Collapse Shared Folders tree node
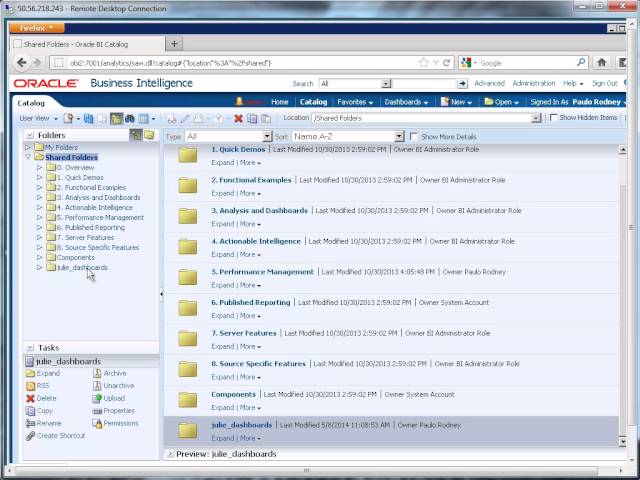This screenshot has width=640, height=480. click(28, 157)
